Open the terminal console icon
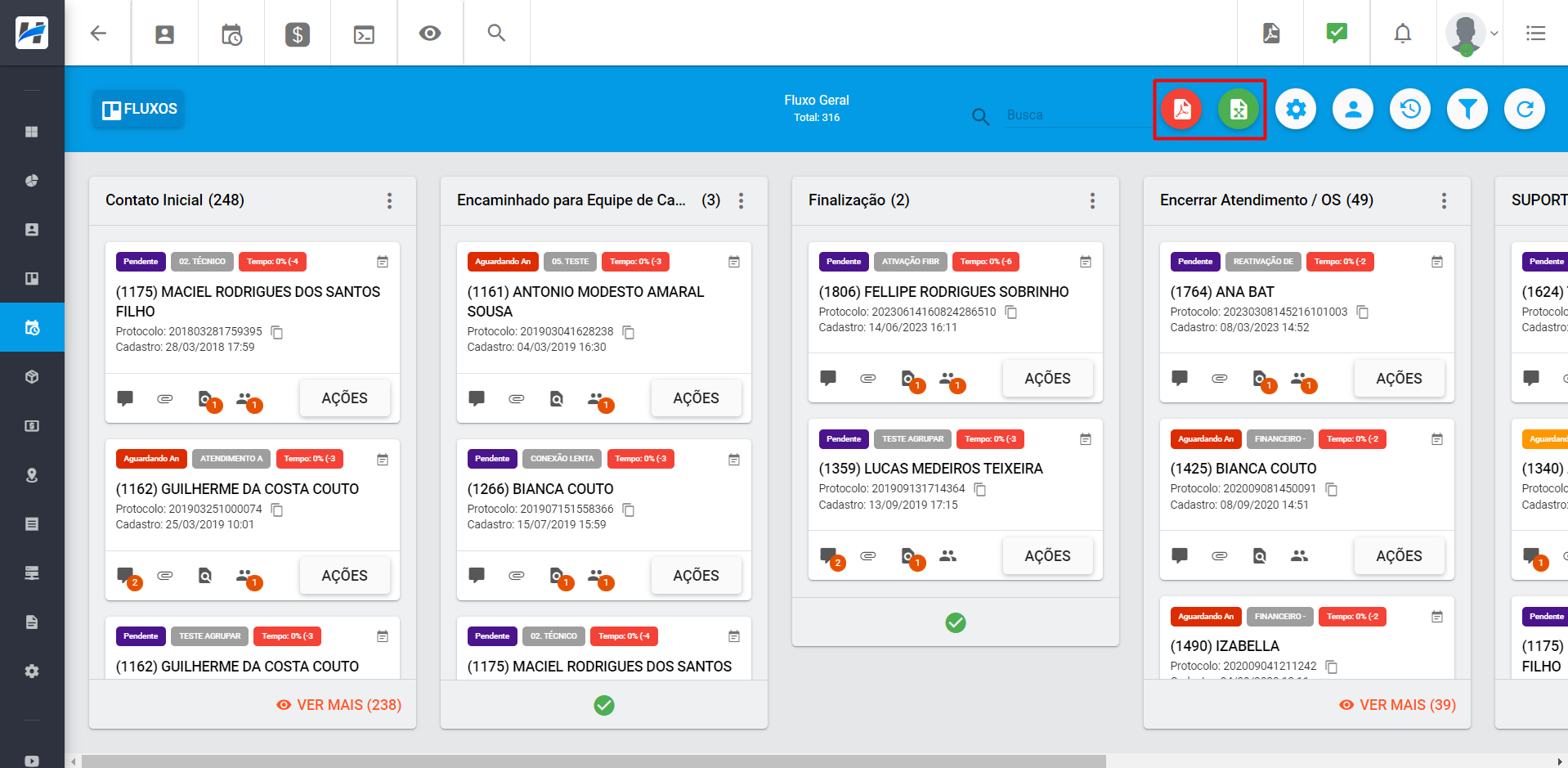The height and width of the screenshot is (768, 1568). (x=364, y=34)
